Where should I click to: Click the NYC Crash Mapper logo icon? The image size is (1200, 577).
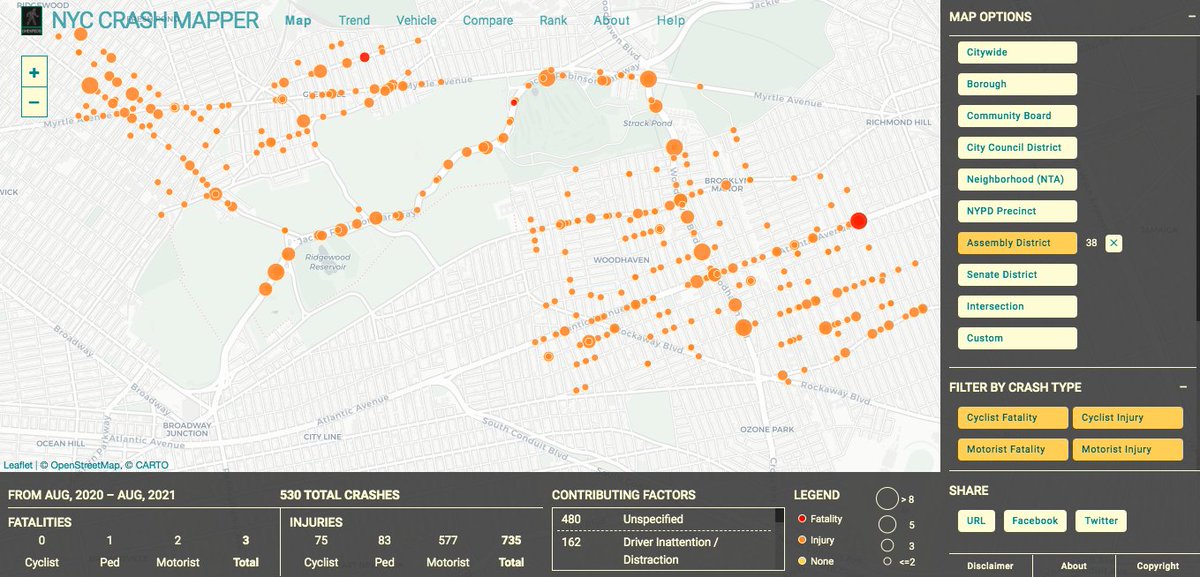(33, 21)
